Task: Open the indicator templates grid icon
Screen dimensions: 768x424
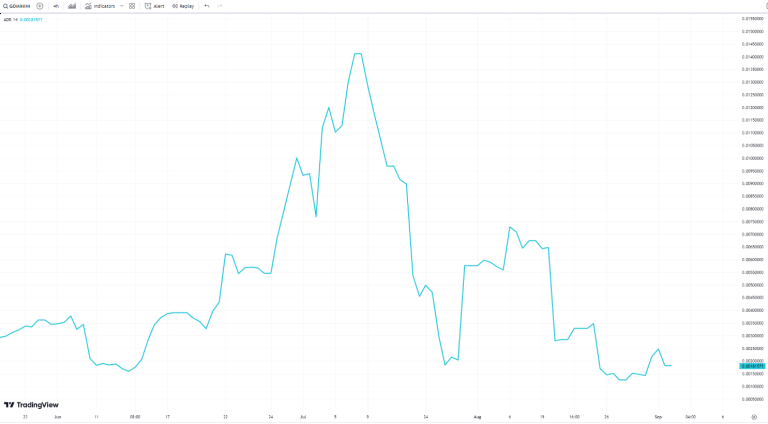Action: pyautogui.click(x=132, y=6)
